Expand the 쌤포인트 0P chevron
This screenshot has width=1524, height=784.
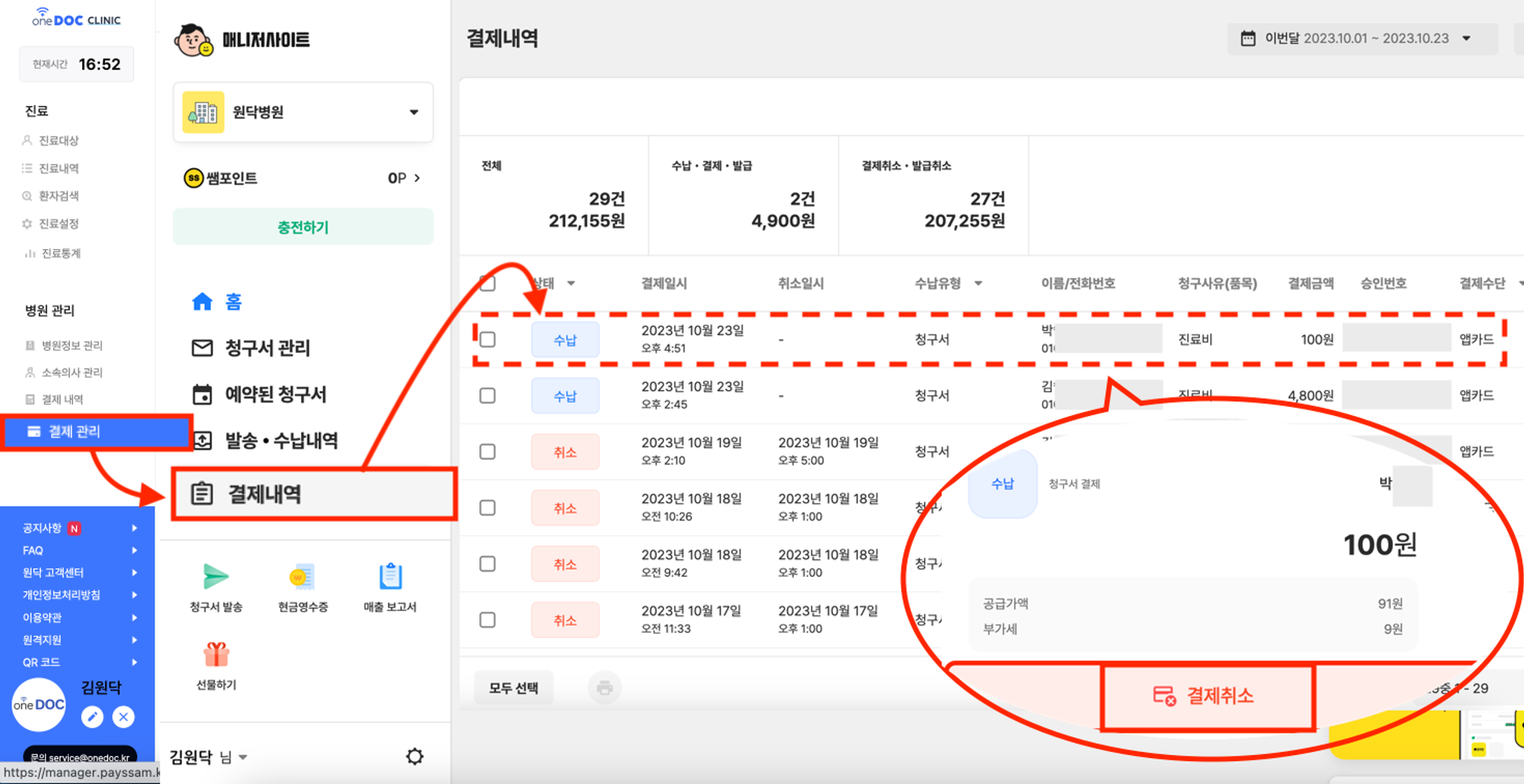417,178
